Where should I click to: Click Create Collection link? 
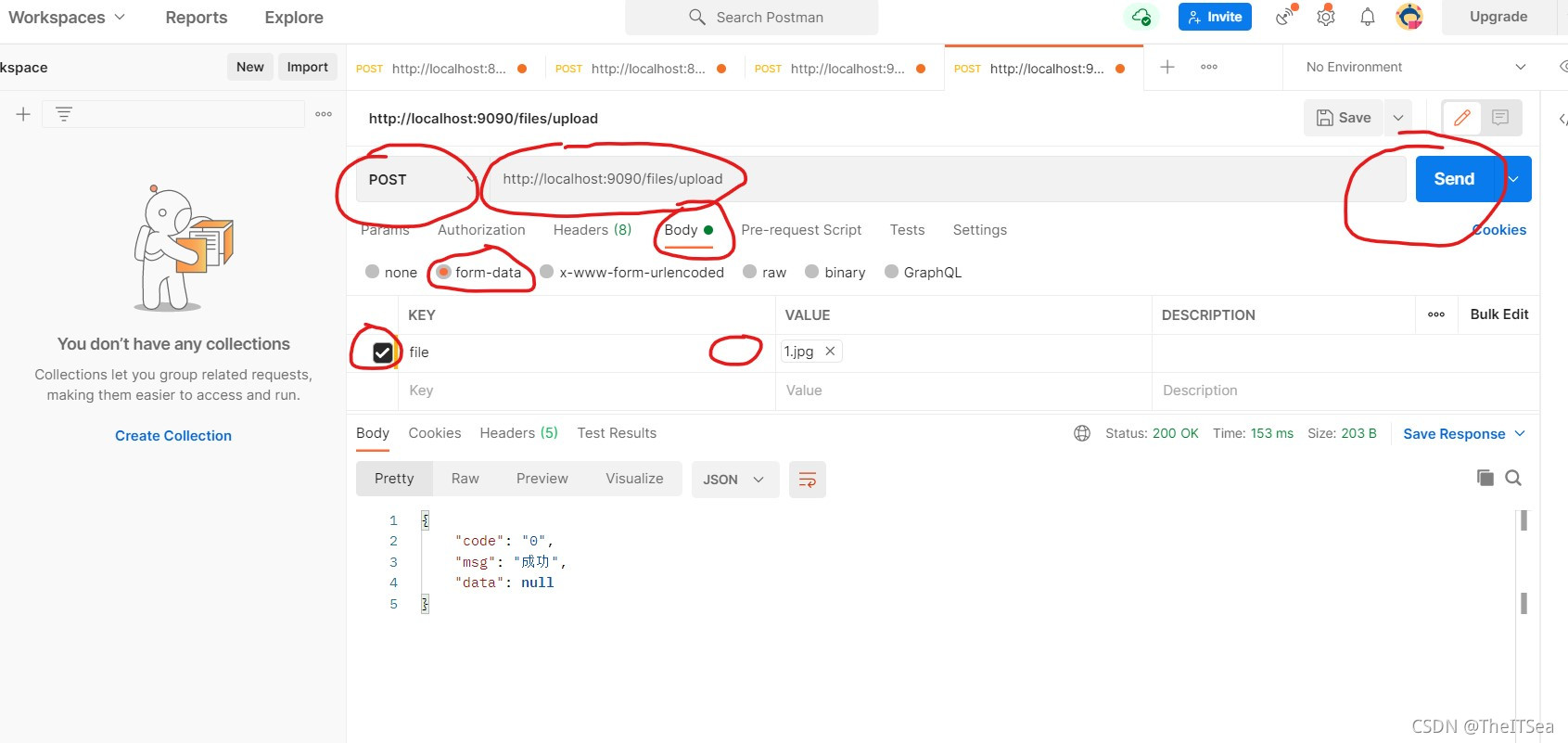tap(173, 436)
